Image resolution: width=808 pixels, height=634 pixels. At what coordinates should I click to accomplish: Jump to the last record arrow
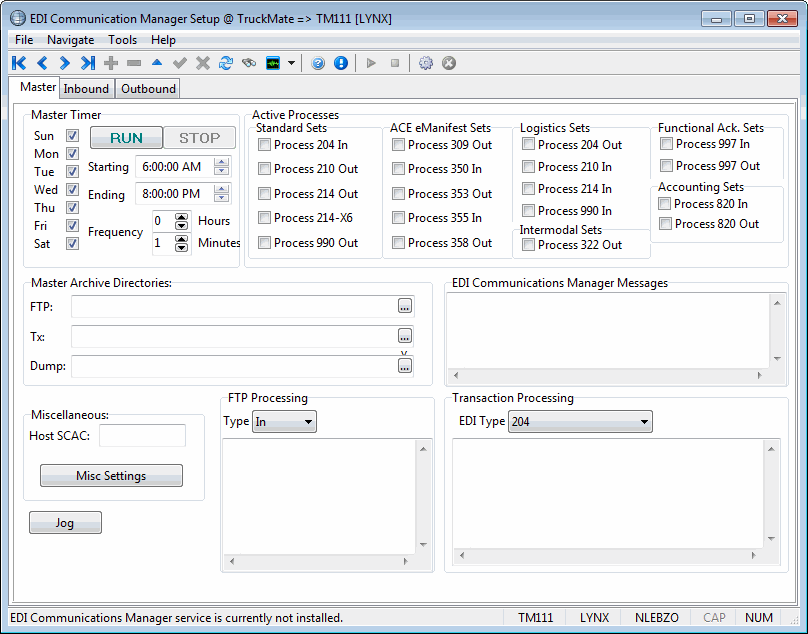click(88, 63)
